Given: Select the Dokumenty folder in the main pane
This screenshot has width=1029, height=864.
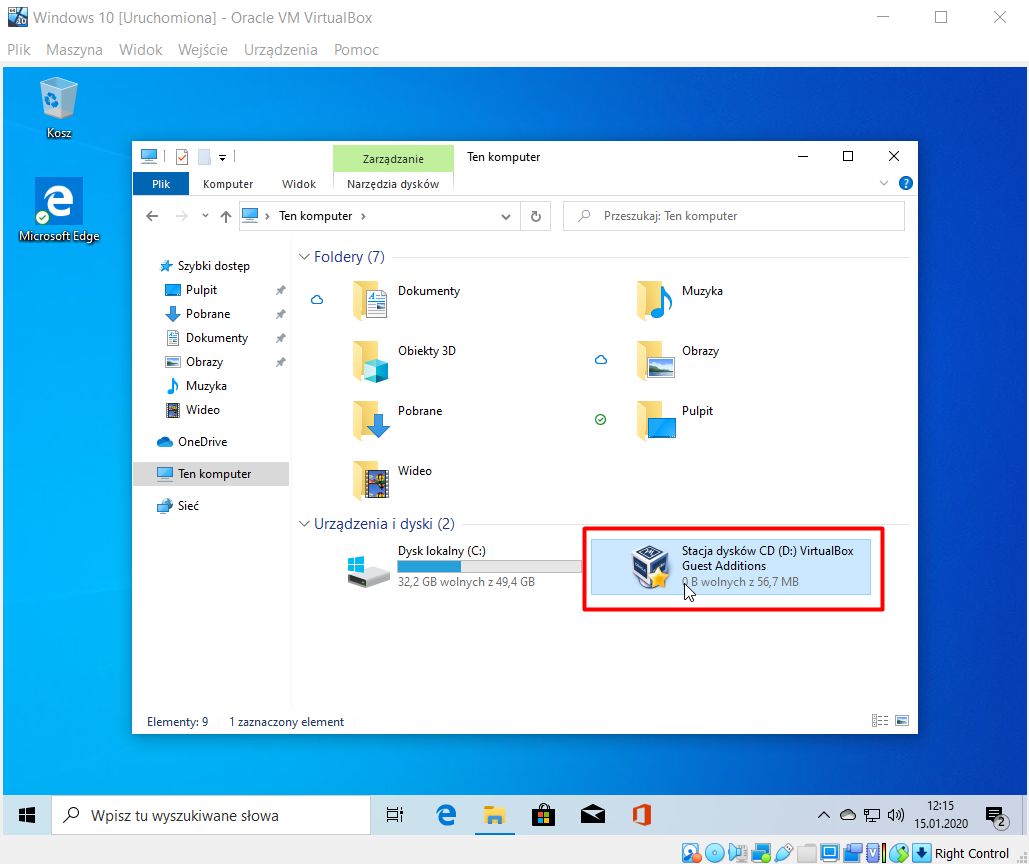Looking at the screenshot, I should point(407,300).
